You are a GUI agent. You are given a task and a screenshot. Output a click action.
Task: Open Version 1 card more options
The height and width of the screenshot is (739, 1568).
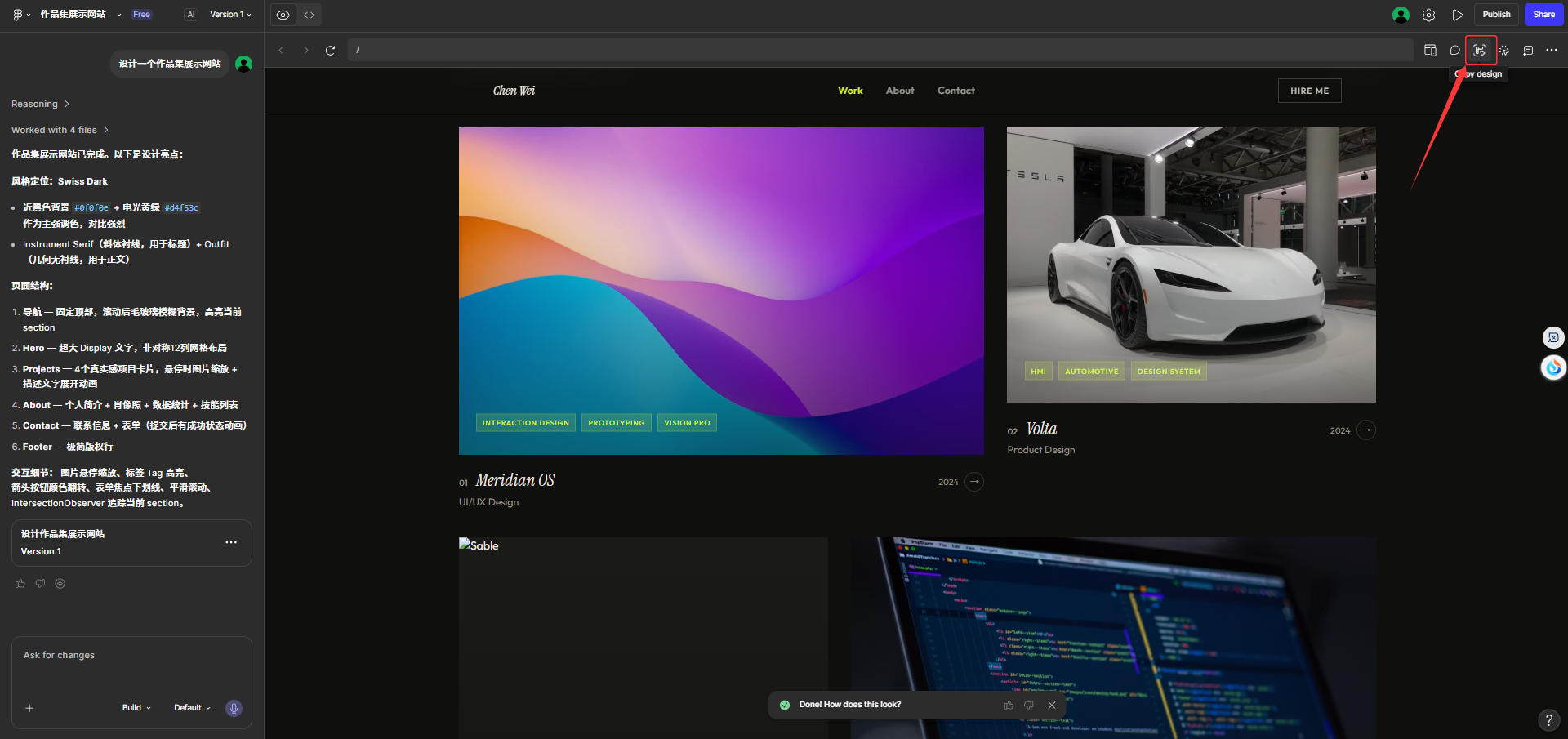pyautogui.click(x=231, y=542)
